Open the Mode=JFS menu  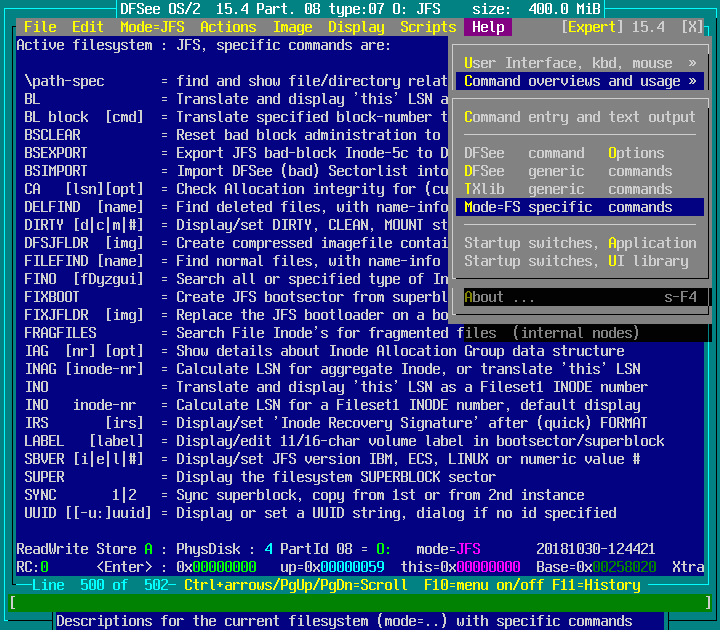click(152, 27)
